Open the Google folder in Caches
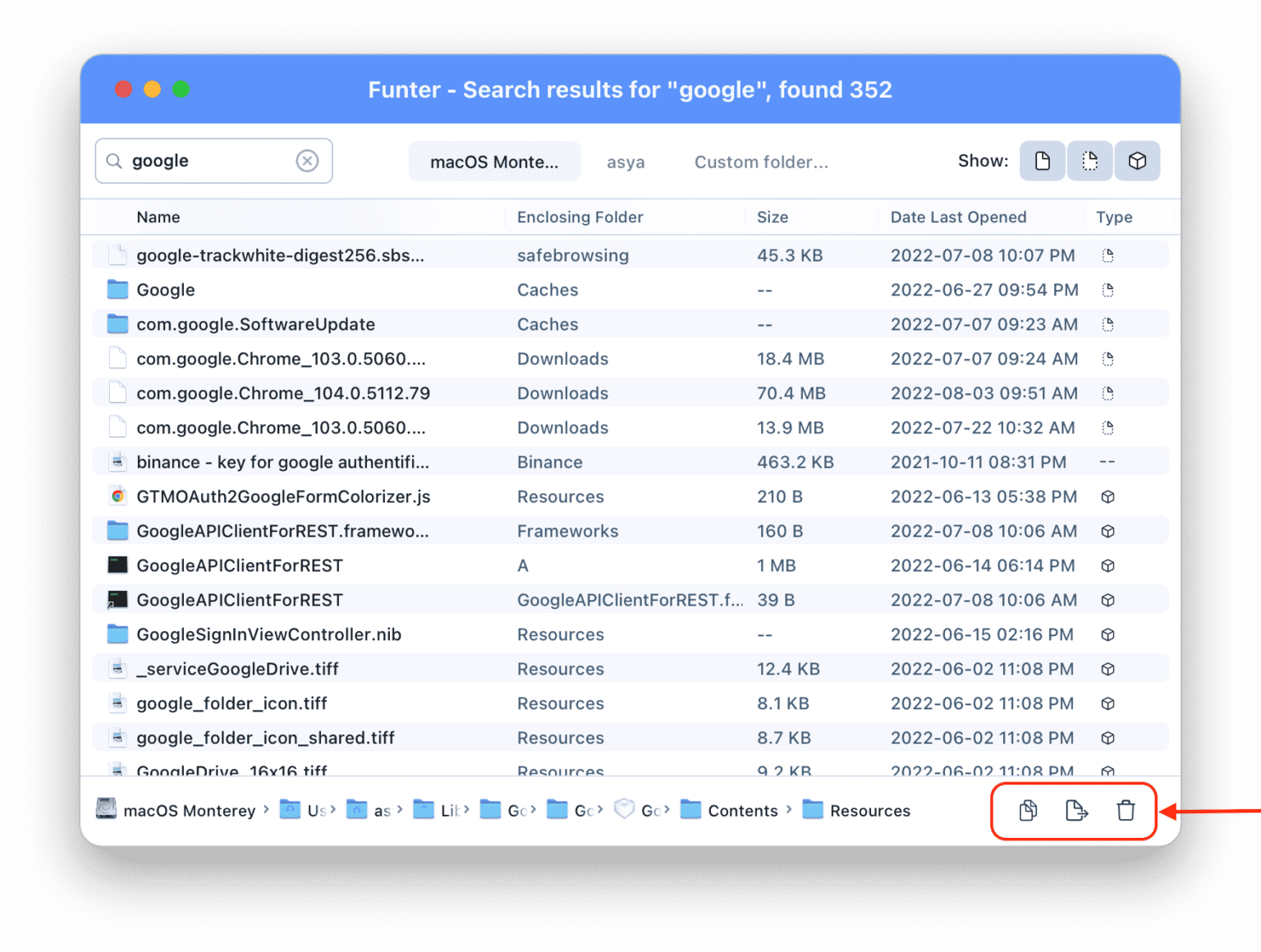Viewport: 1261px width, 952px height. pyautogui.click(x=165, y=290)
